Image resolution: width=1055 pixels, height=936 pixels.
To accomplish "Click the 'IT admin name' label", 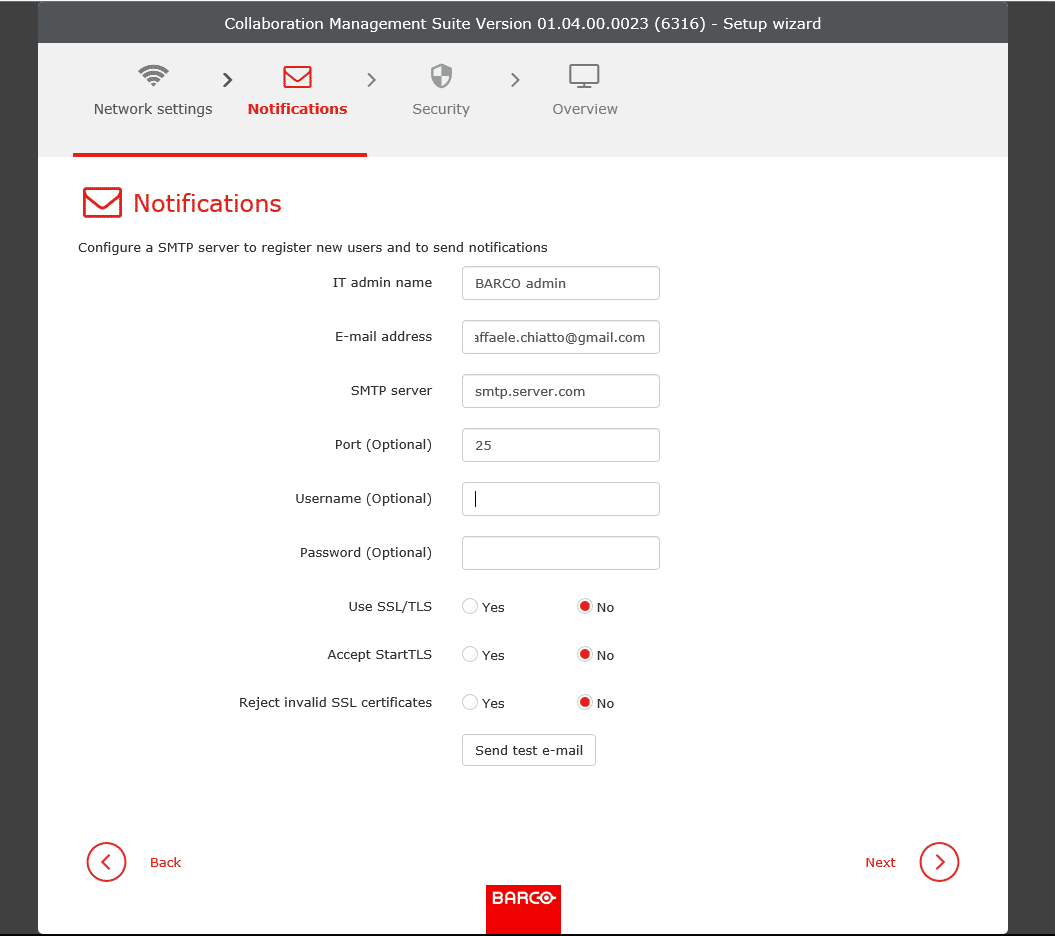I will pos(382,283).
